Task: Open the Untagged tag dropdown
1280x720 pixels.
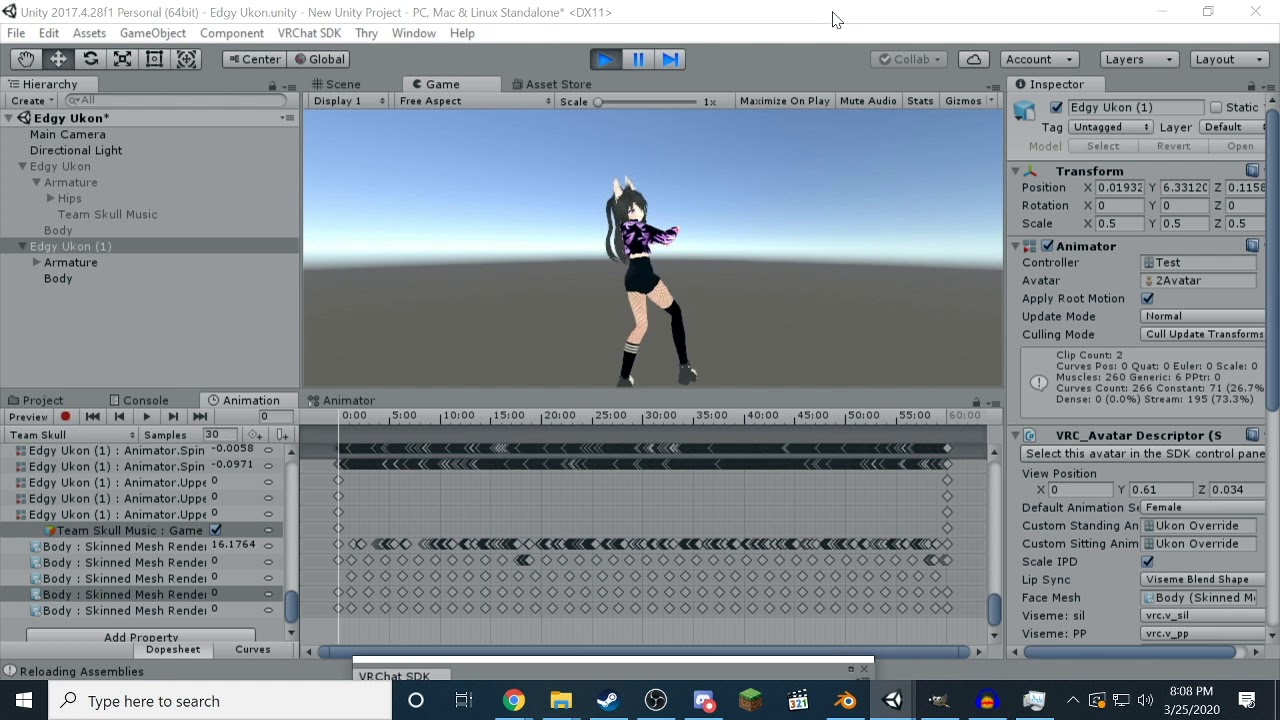Action: (x=1110, y=127)
